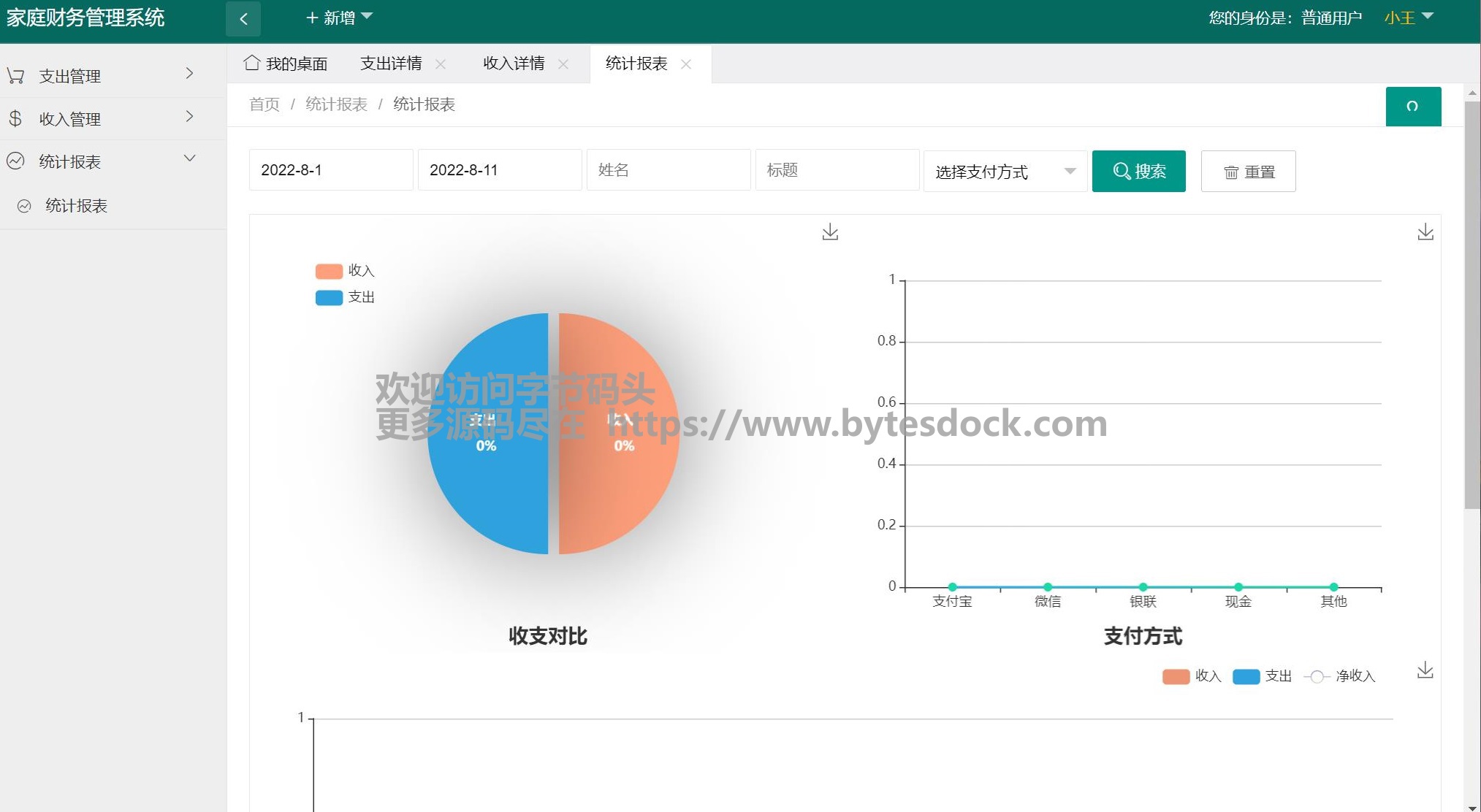Image resolution: width=1481 pixels, height=812 pixels.
Task: Click the refresh icon button at top right
Action: tap(1412, 107)
